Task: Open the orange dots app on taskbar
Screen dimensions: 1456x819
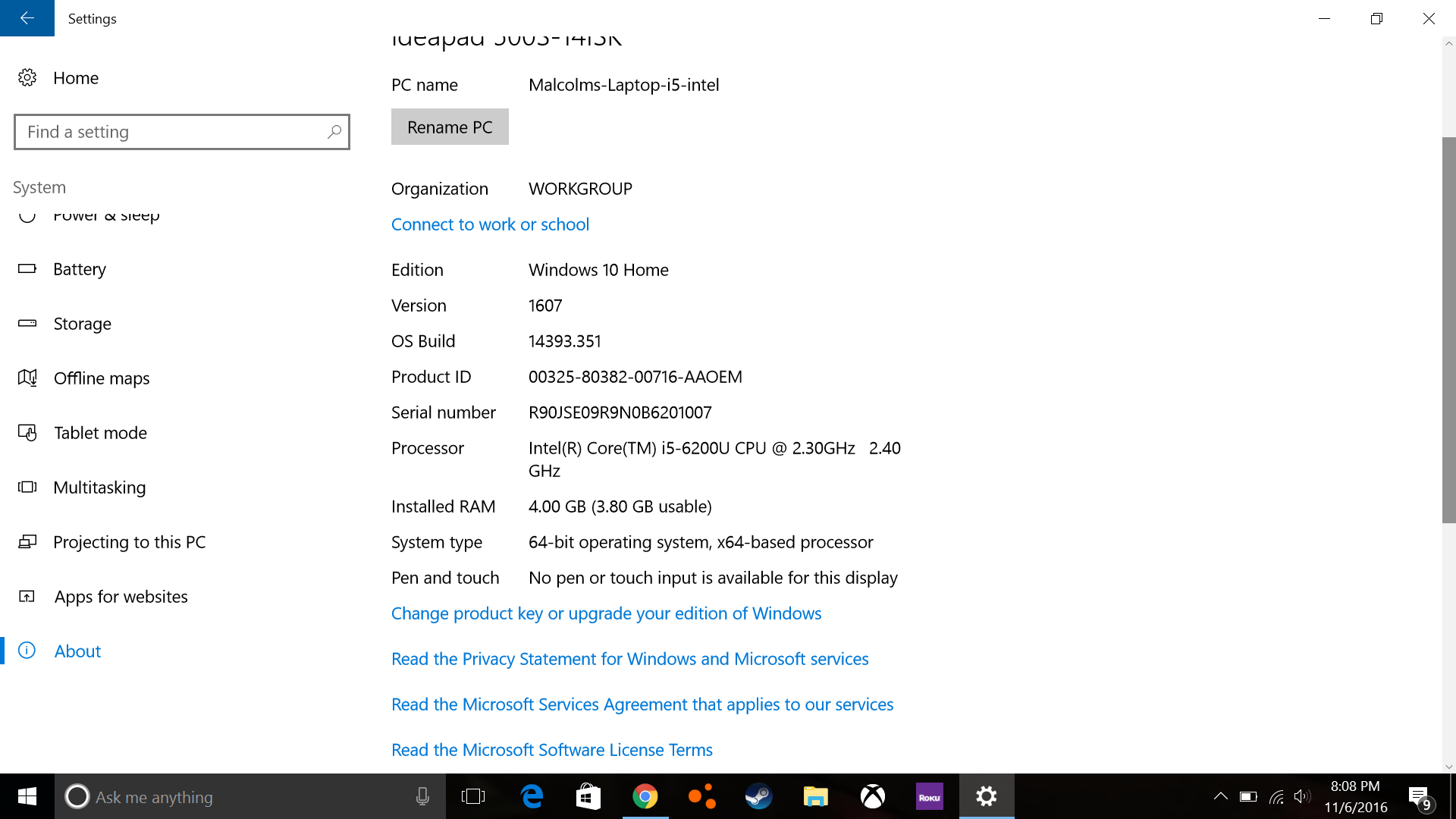Action: pos(702,796)
